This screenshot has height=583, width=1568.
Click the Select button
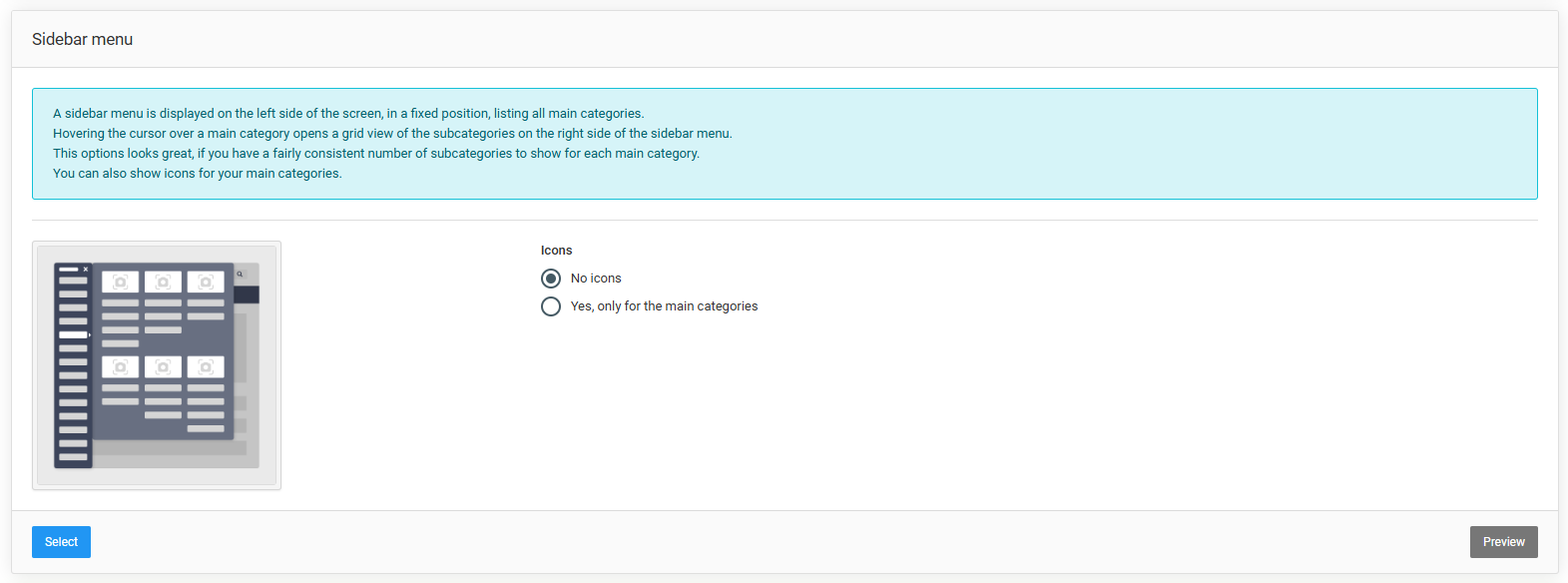61,542
